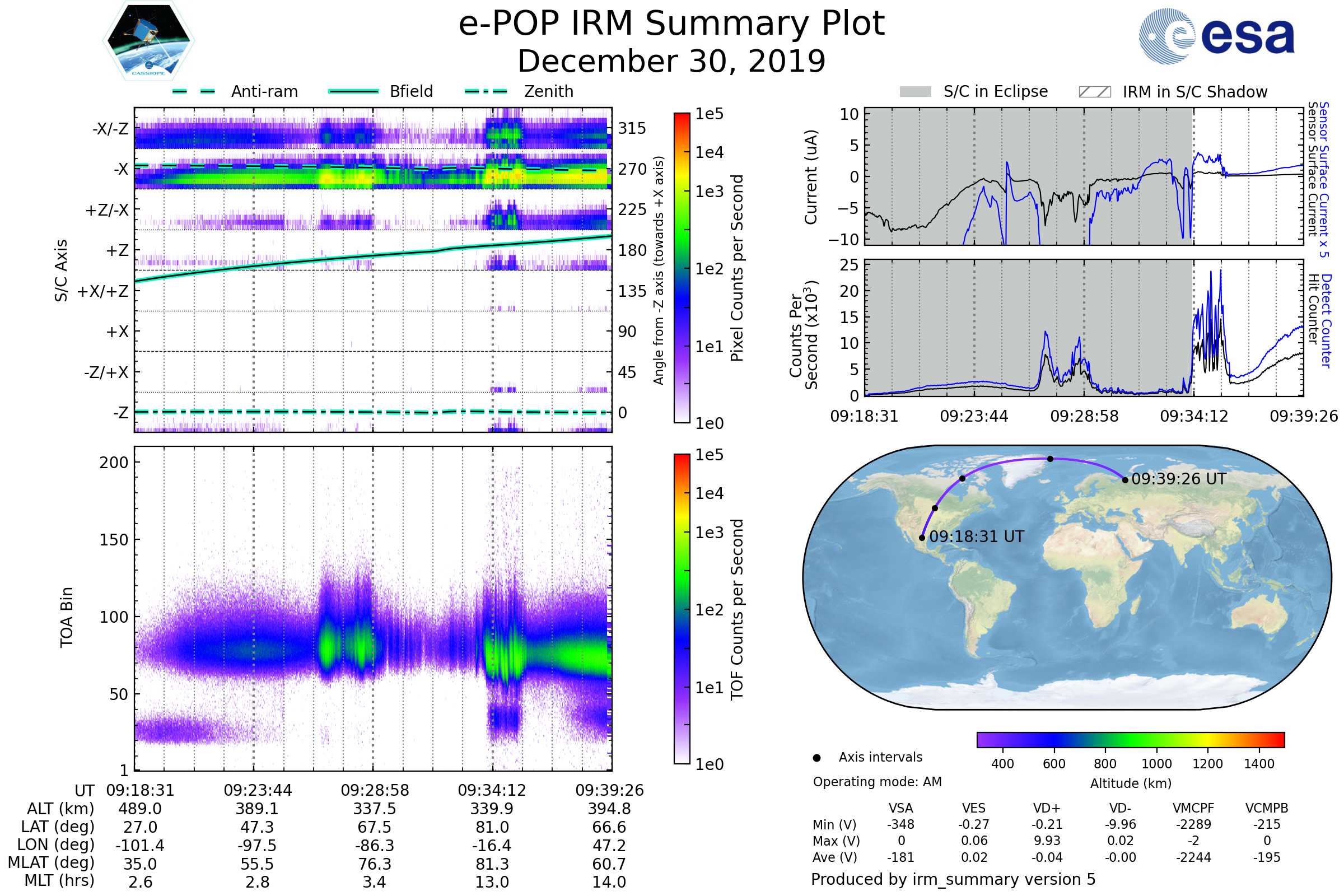Click the MLT (hrs) row label
Screen dimensions: 1344x896
(59, 880)
